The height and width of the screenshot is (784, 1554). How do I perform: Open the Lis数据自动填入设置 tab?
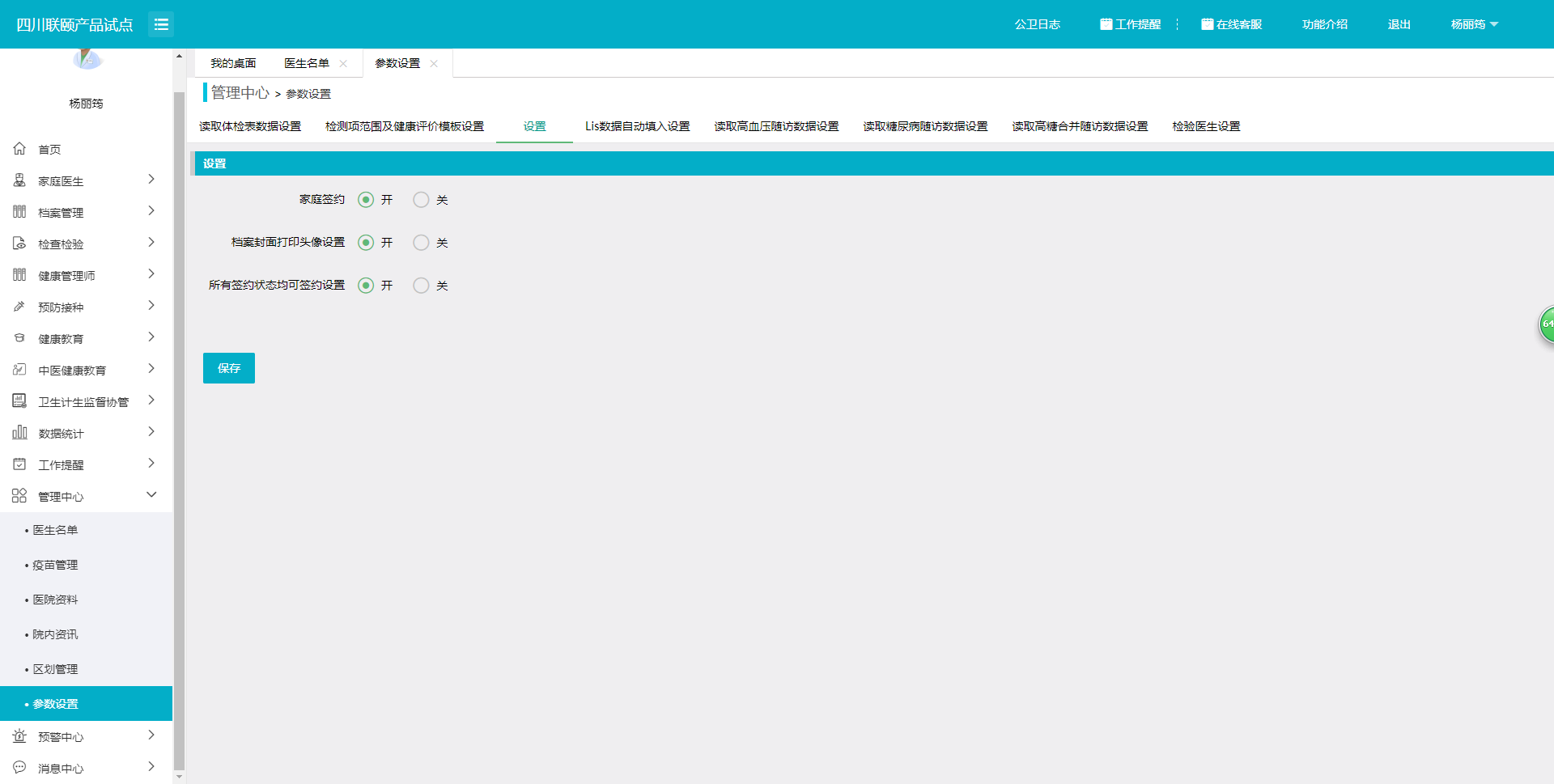(638, 126)
